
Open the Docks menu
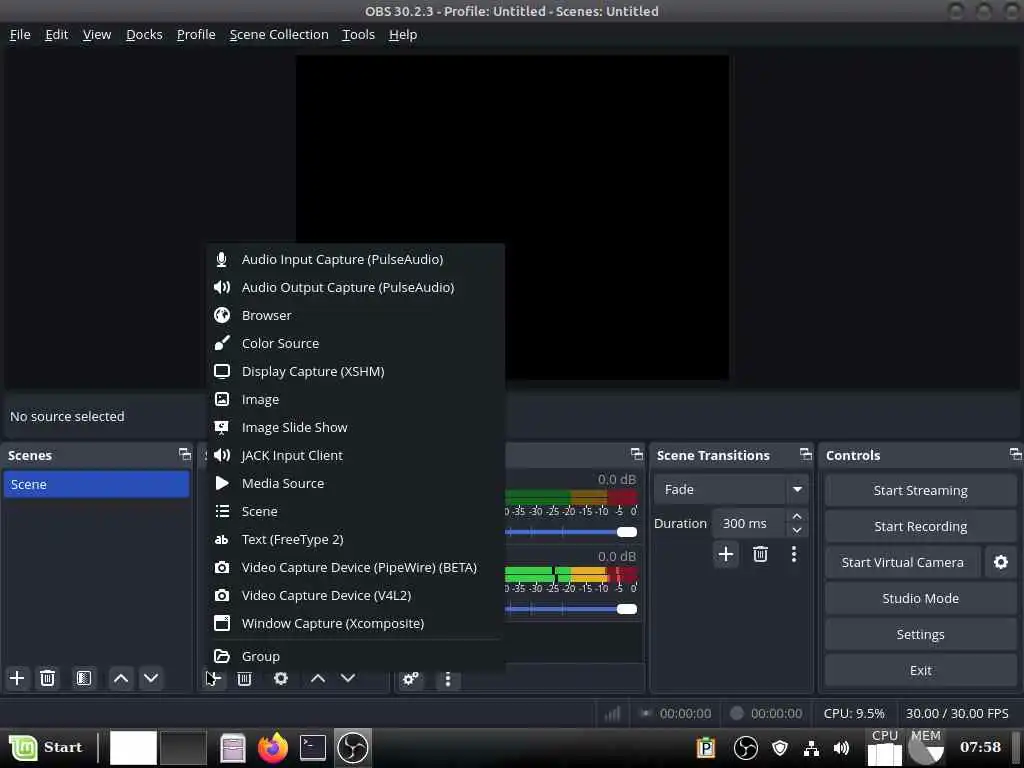point(144,35)
